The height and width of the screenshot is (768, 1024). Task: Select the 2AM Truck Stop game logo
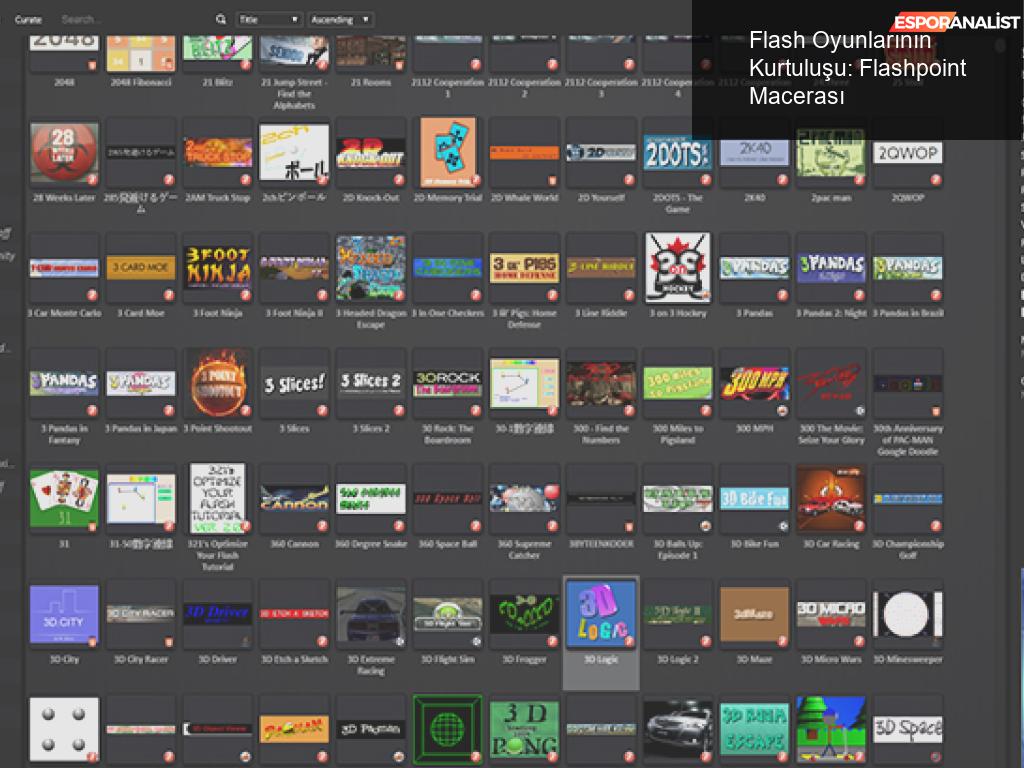coord(217,153)
